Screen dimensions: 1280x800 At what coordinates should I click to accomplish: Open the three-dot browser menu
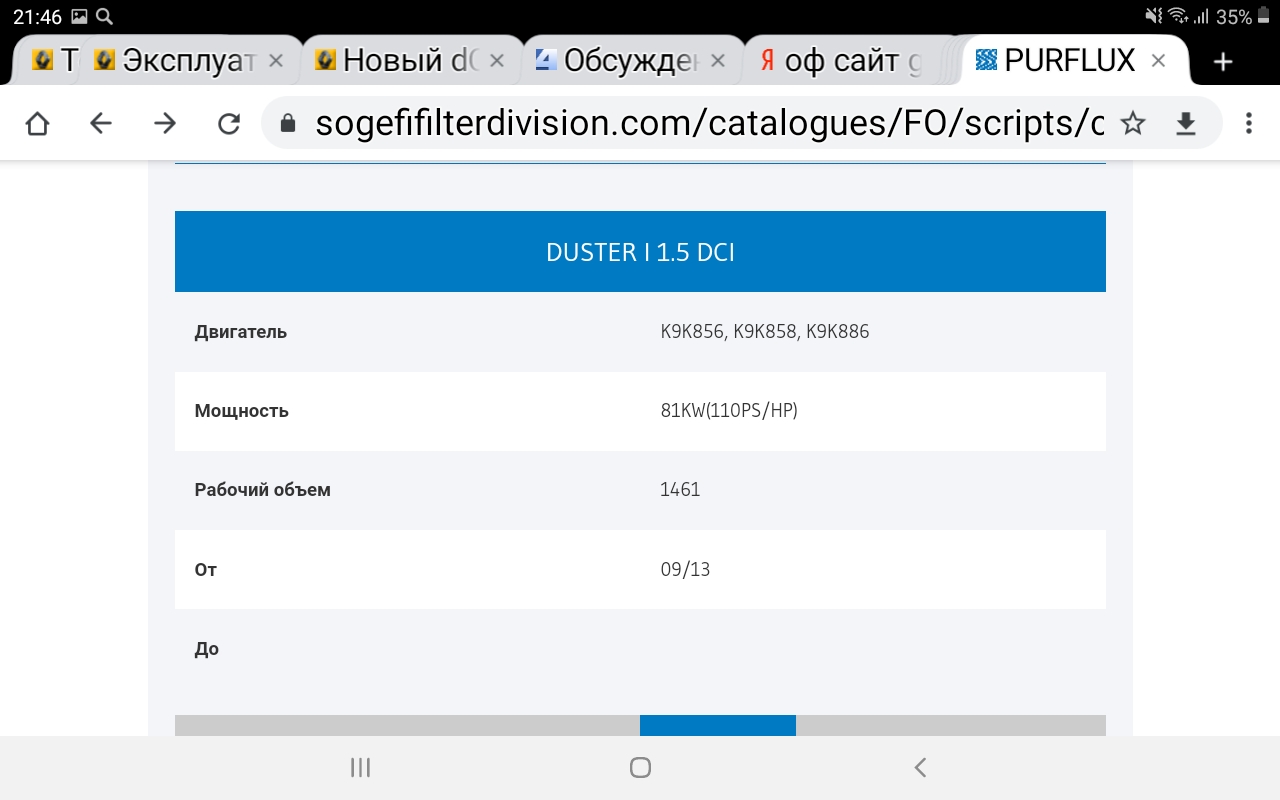(x=1248, y=123)
